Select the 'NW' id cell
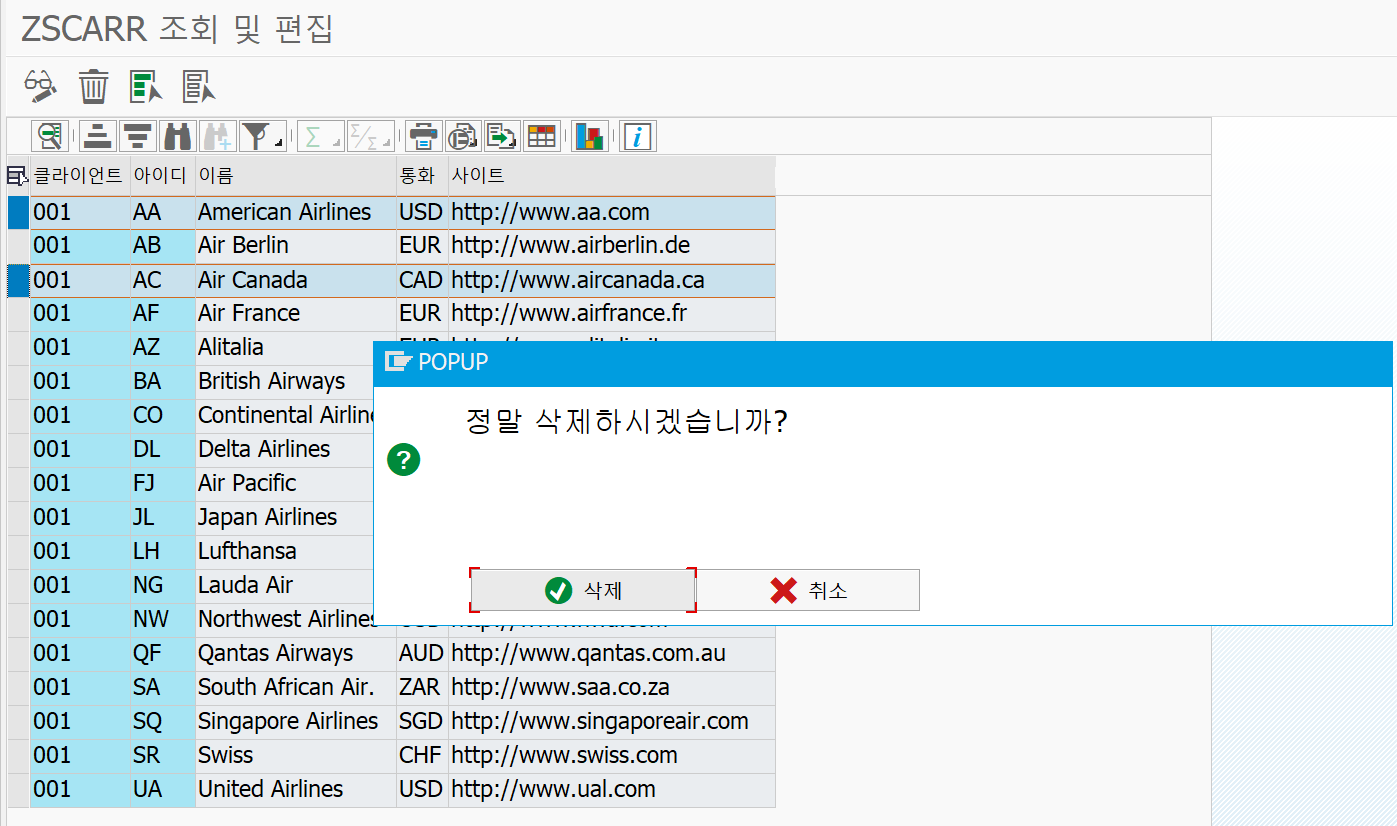 [x=163, y=620]
